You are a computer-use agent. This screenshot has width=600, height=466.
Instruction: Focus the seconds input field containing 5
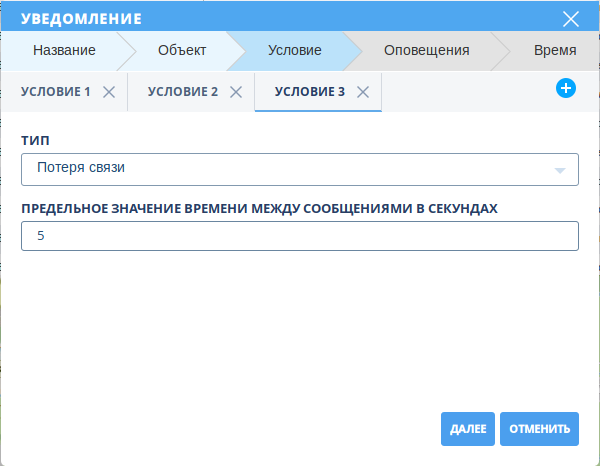pyautogui.click(x=299, y=236)
